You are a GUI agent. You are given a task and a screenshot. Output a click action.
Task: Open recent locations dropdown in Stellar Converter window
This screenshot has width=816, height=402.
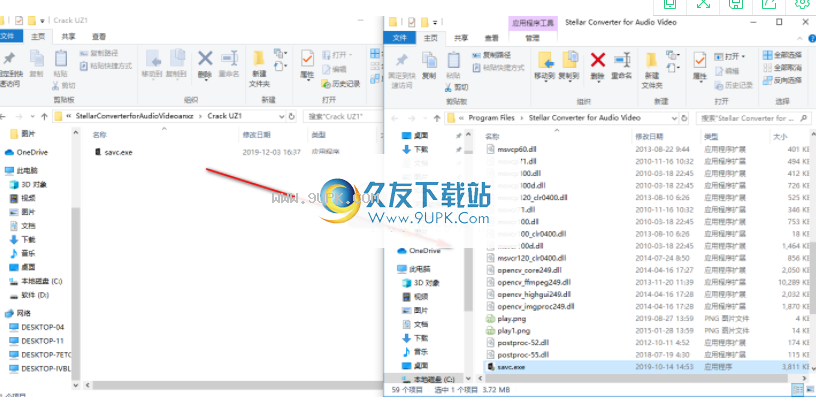point(425,118)
